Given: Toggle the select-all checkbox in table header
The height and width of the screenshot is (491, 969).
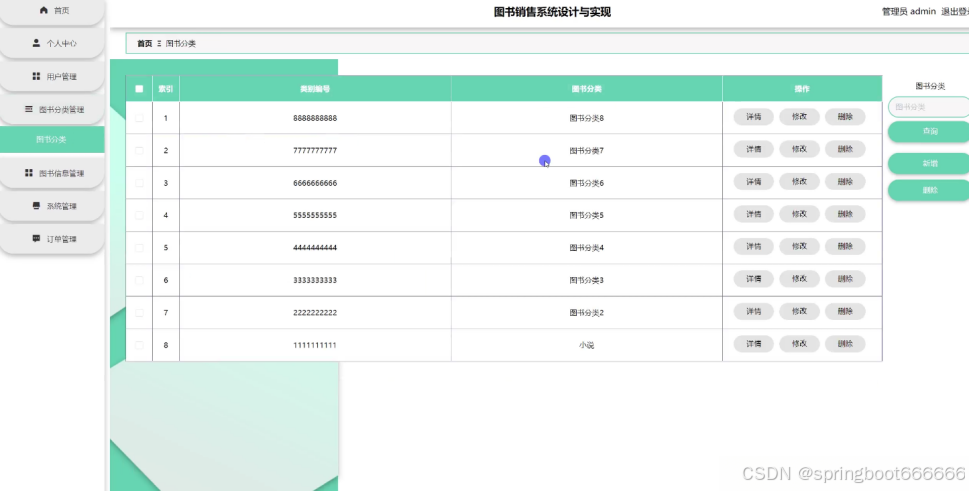Looking at the screenshot, I should (139, 89).
